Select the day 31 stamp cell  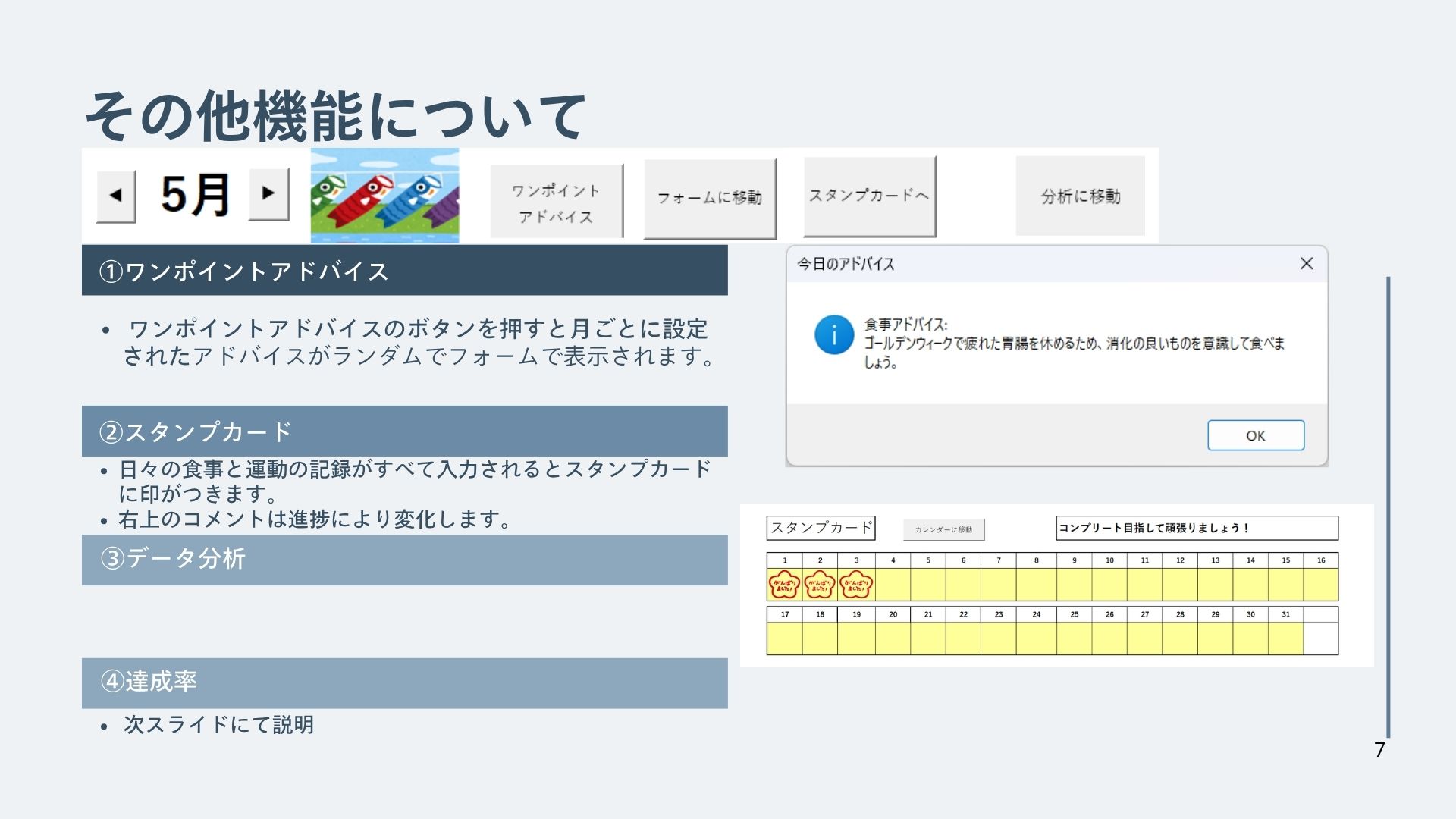click(x=1285, y=638)
